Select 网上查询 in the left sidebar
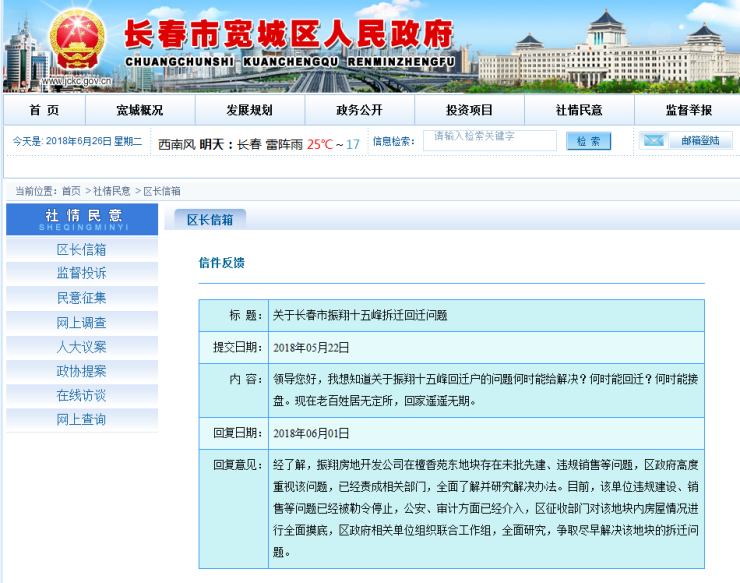 click(x=82, y=420)
